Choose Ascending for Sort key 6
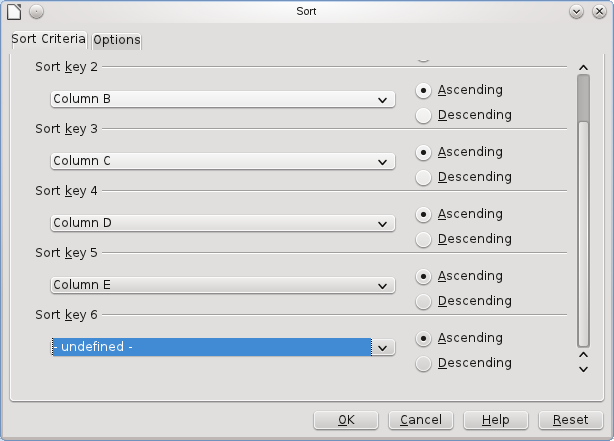 (424, 339)
